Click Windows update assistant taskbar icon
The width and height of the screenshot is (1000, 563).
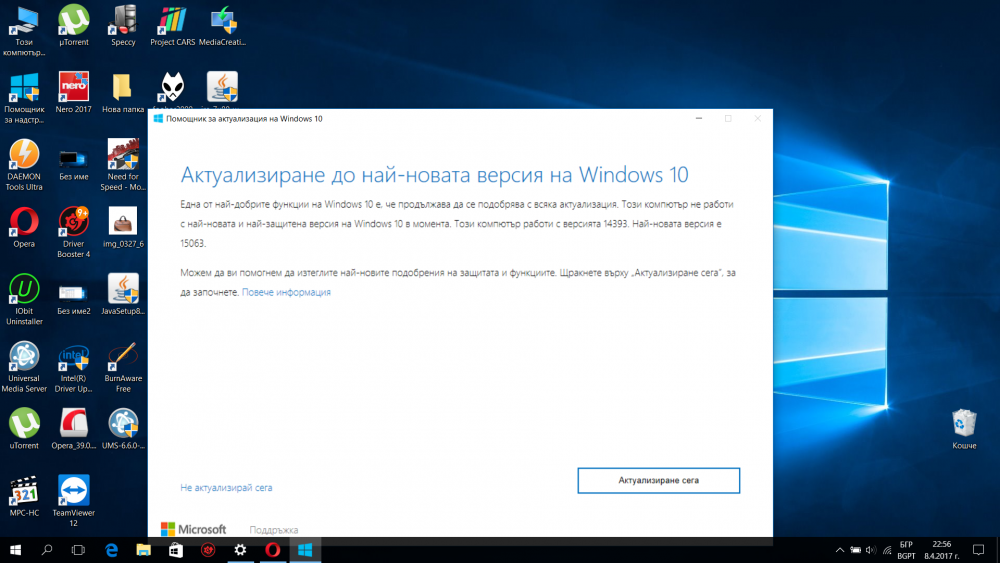tap(305, 550)
